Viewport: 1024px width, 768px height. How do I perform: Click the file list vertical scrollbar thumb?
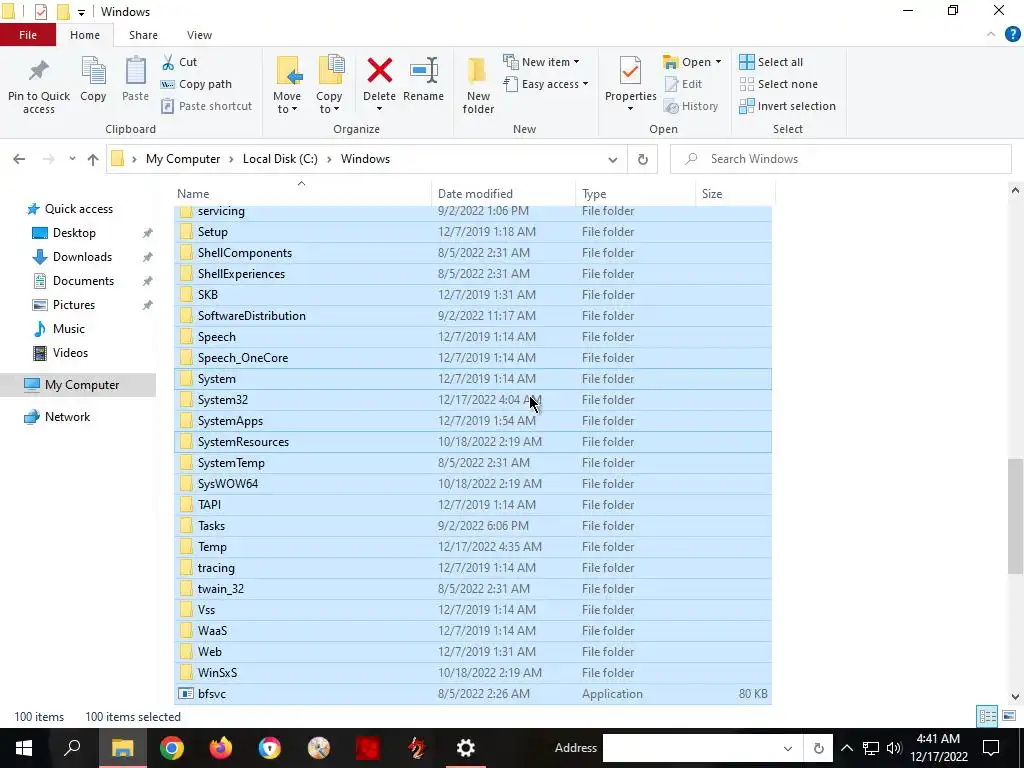1015,516
